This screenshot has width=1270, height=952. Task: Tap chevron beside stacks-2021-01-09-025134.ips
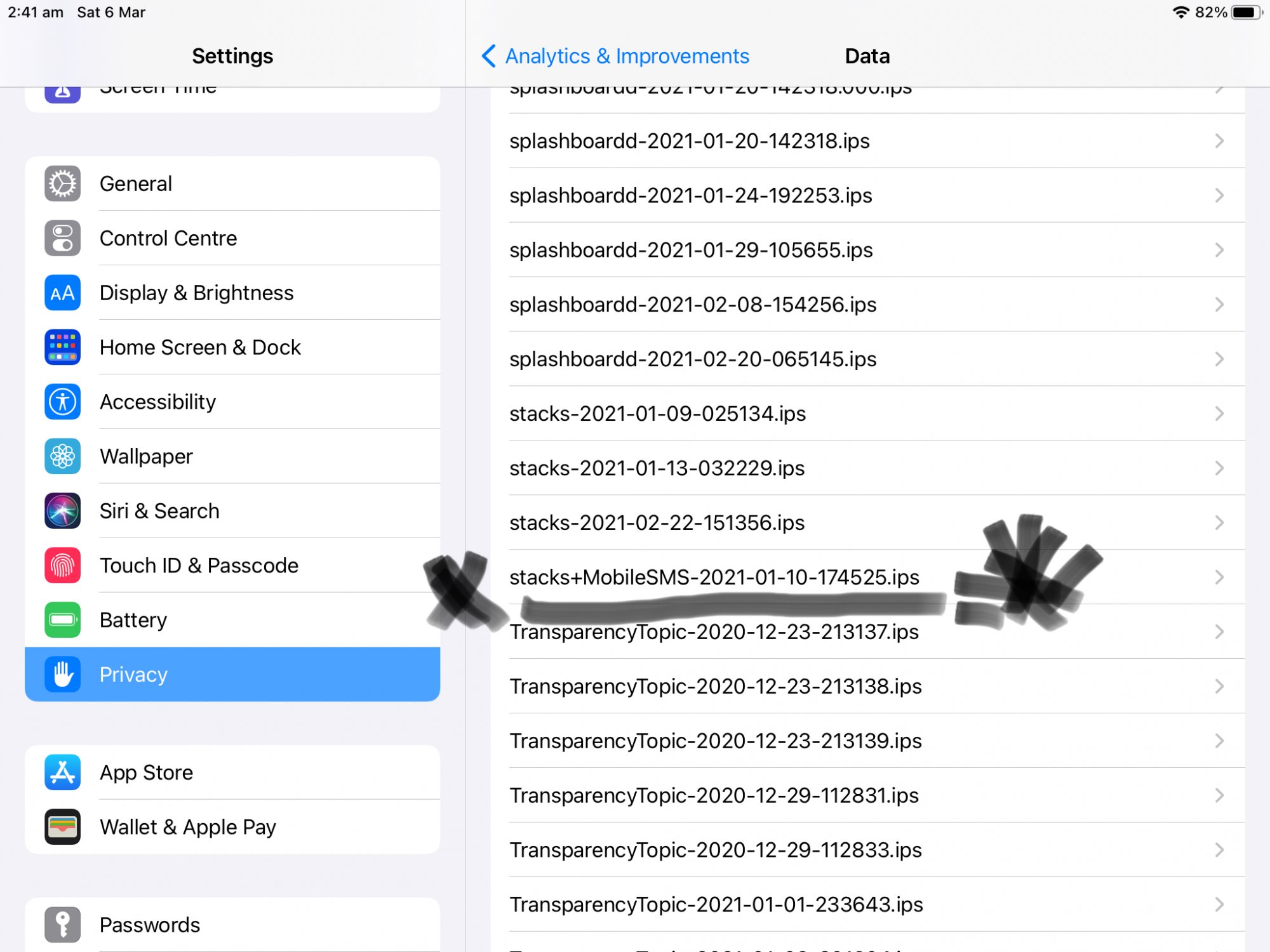(x=1219, y=414)
